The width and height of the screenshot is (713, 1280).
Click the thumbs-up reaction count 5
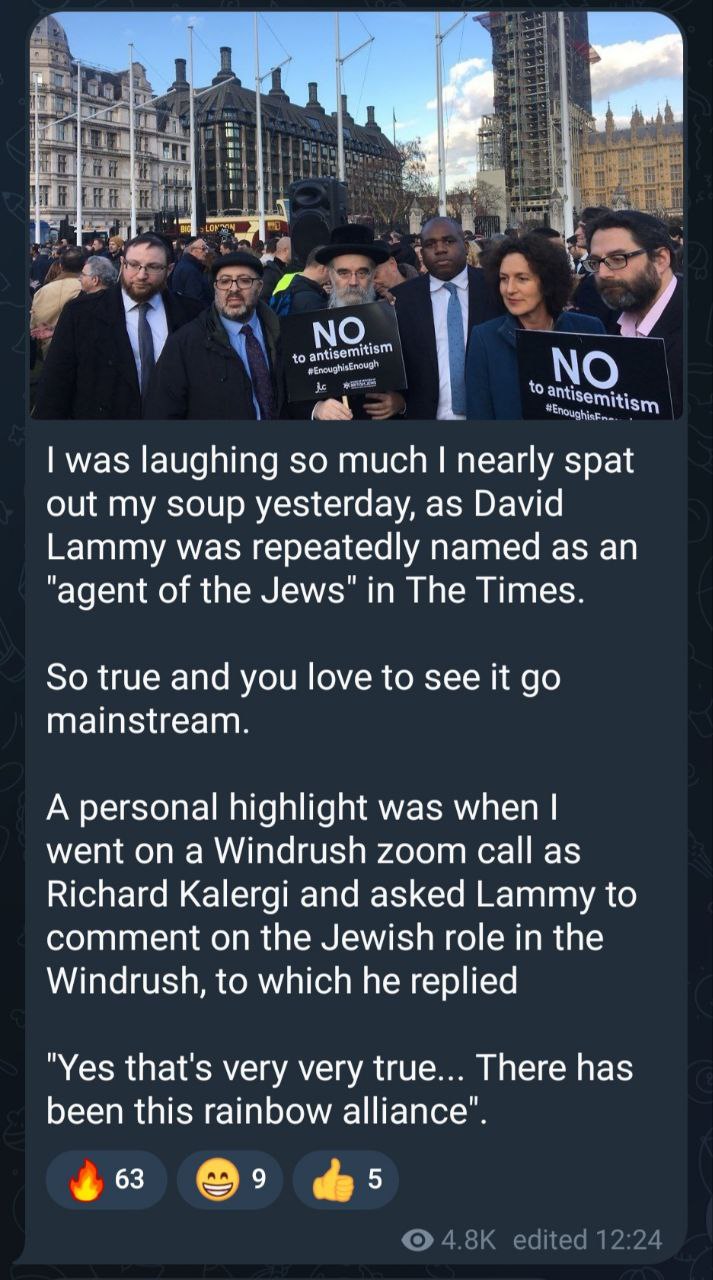point(375,1180)
